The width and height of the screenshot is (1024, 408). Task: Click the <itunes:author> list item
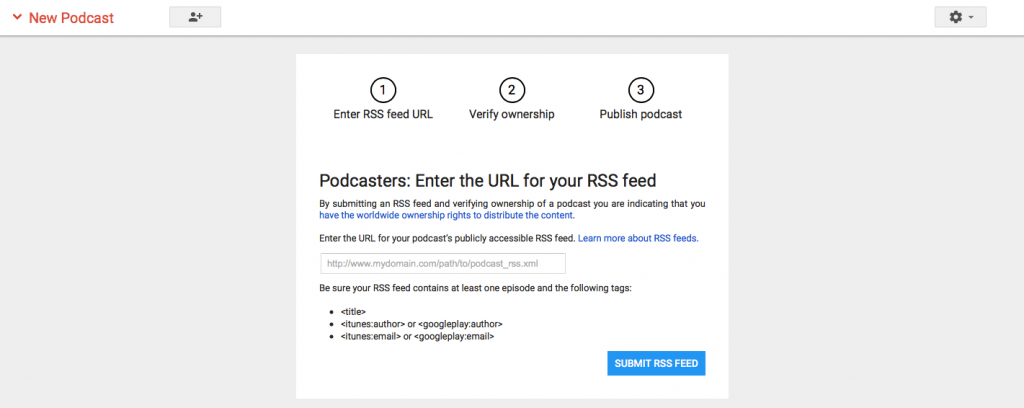click(421, 324)
